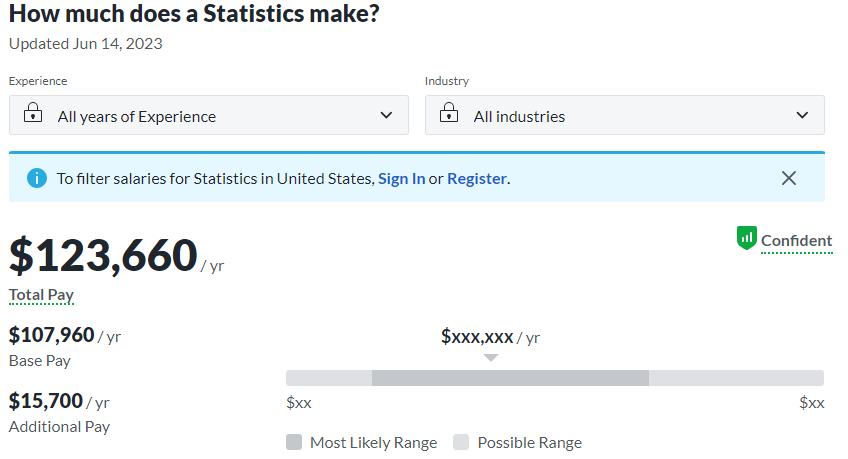Open the Sign In link
Viewport: 848px width, 459px height.
point(401,178)
